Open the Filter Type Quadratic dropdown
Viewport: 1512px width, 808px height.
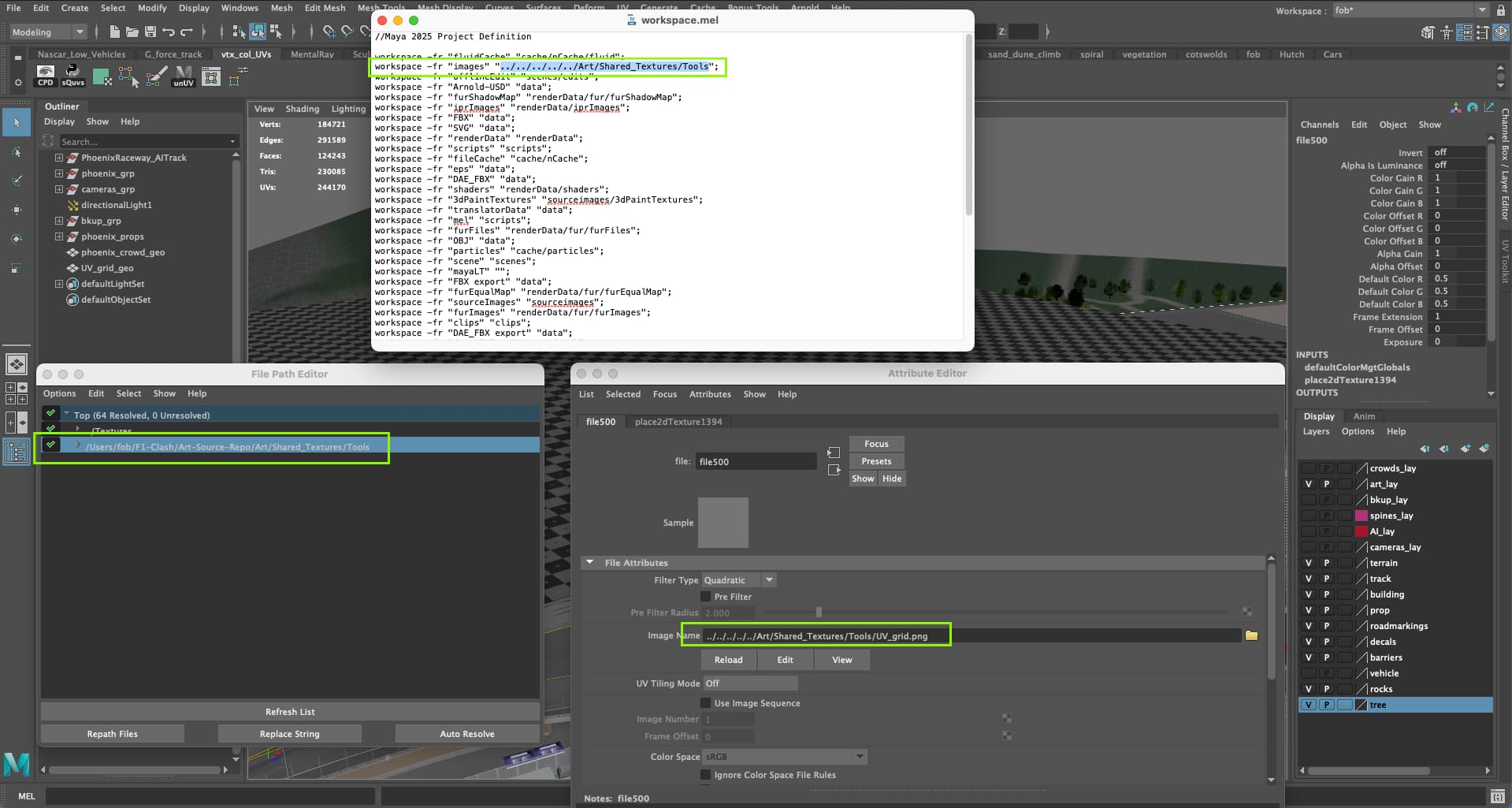(769, 580)
